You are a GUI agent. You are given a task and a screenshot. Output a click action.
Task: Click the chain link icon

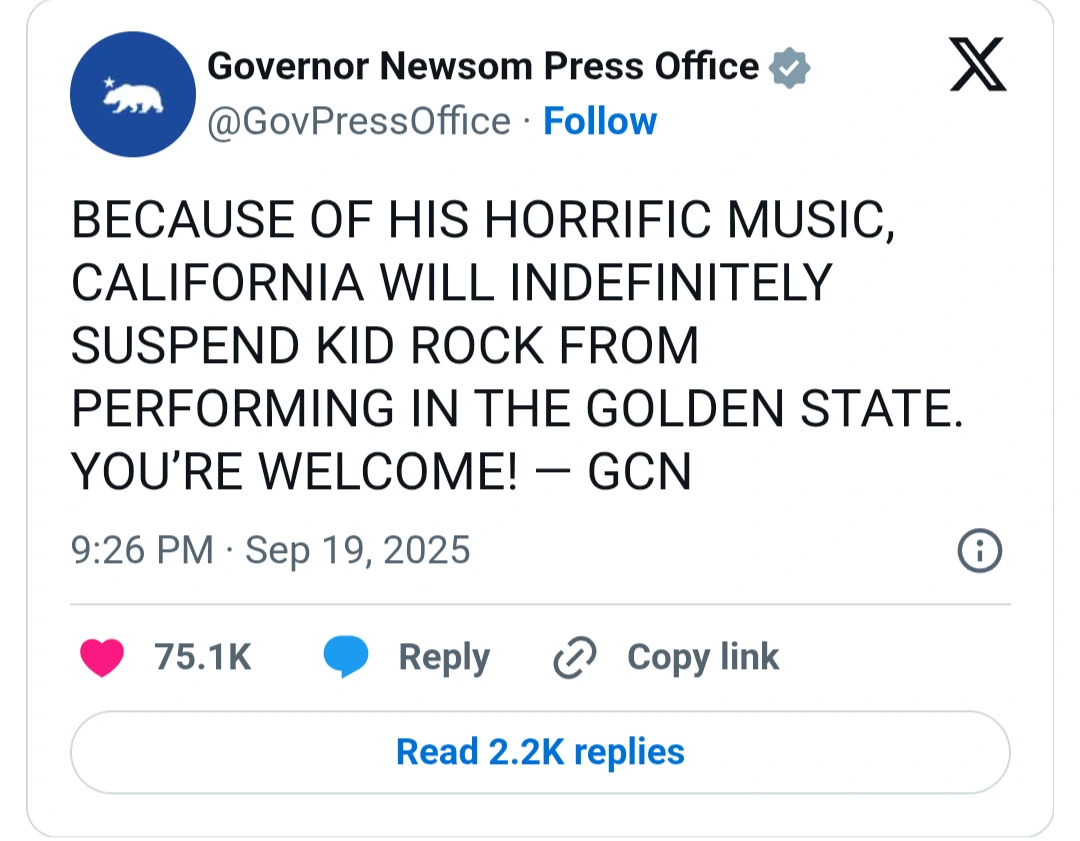[x=575, y=658]
